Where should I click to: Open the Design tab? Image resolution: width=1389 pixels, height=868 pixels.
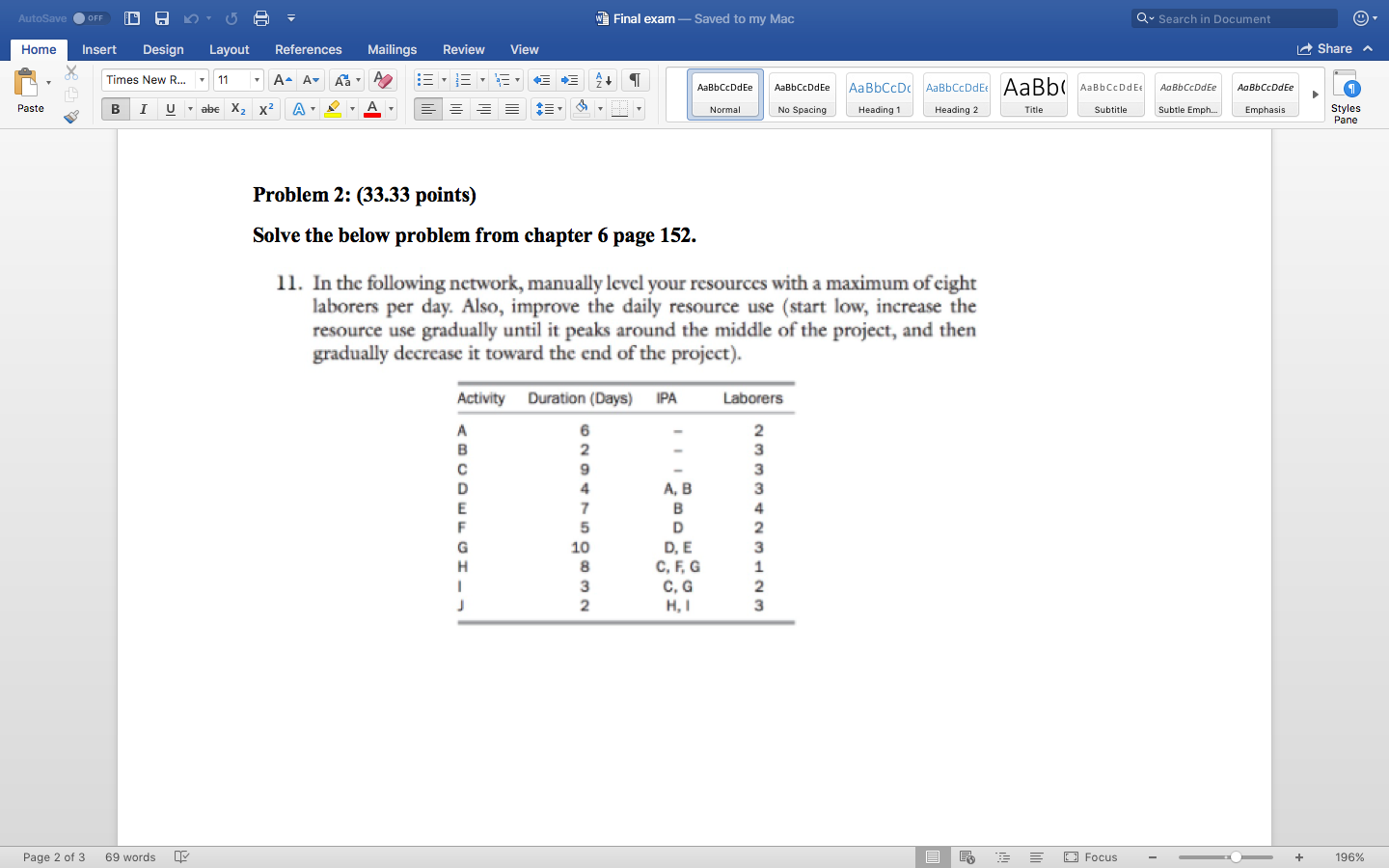click(x=163, y=49)
